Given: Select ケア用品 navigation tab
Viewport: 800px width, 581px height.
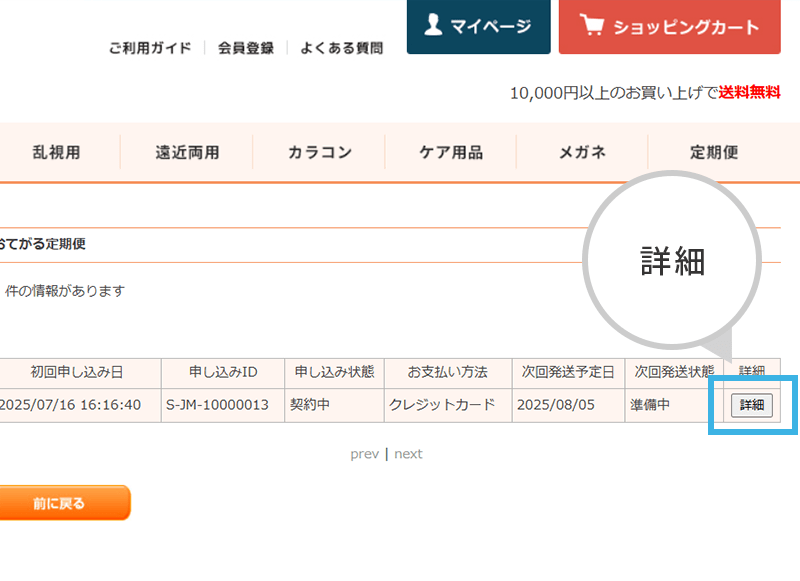Looking at the screenshot, I should (451, 152).
